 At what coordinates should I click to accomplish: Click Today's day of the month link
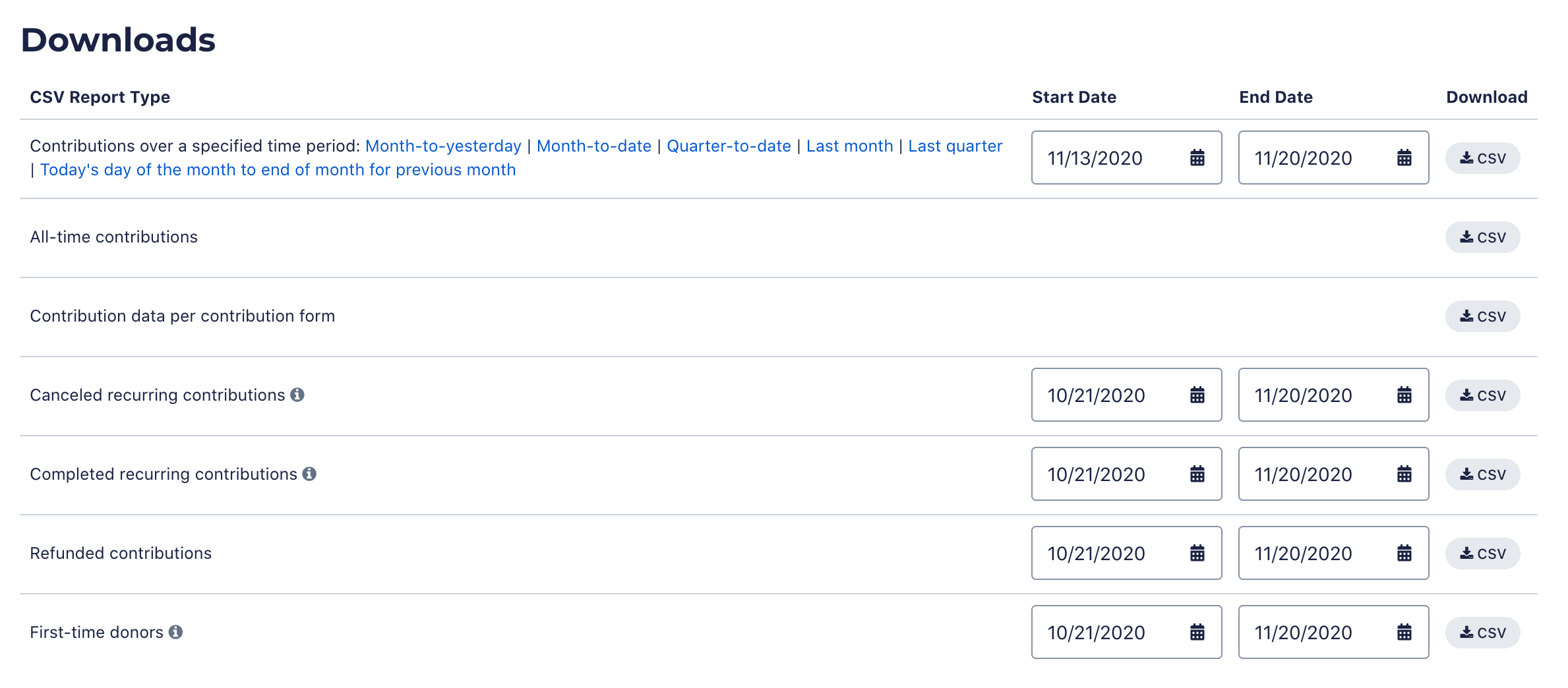tap(278, 169)
